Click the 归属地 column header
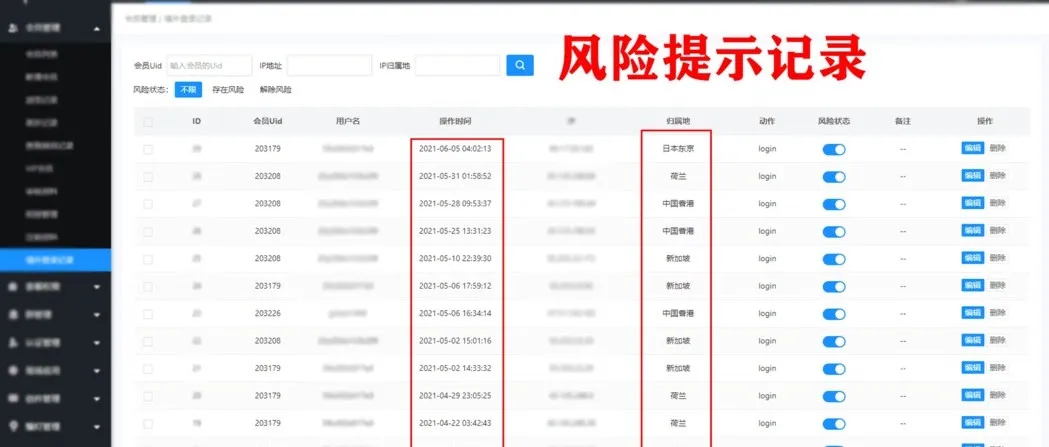 [x=678, y=122]
